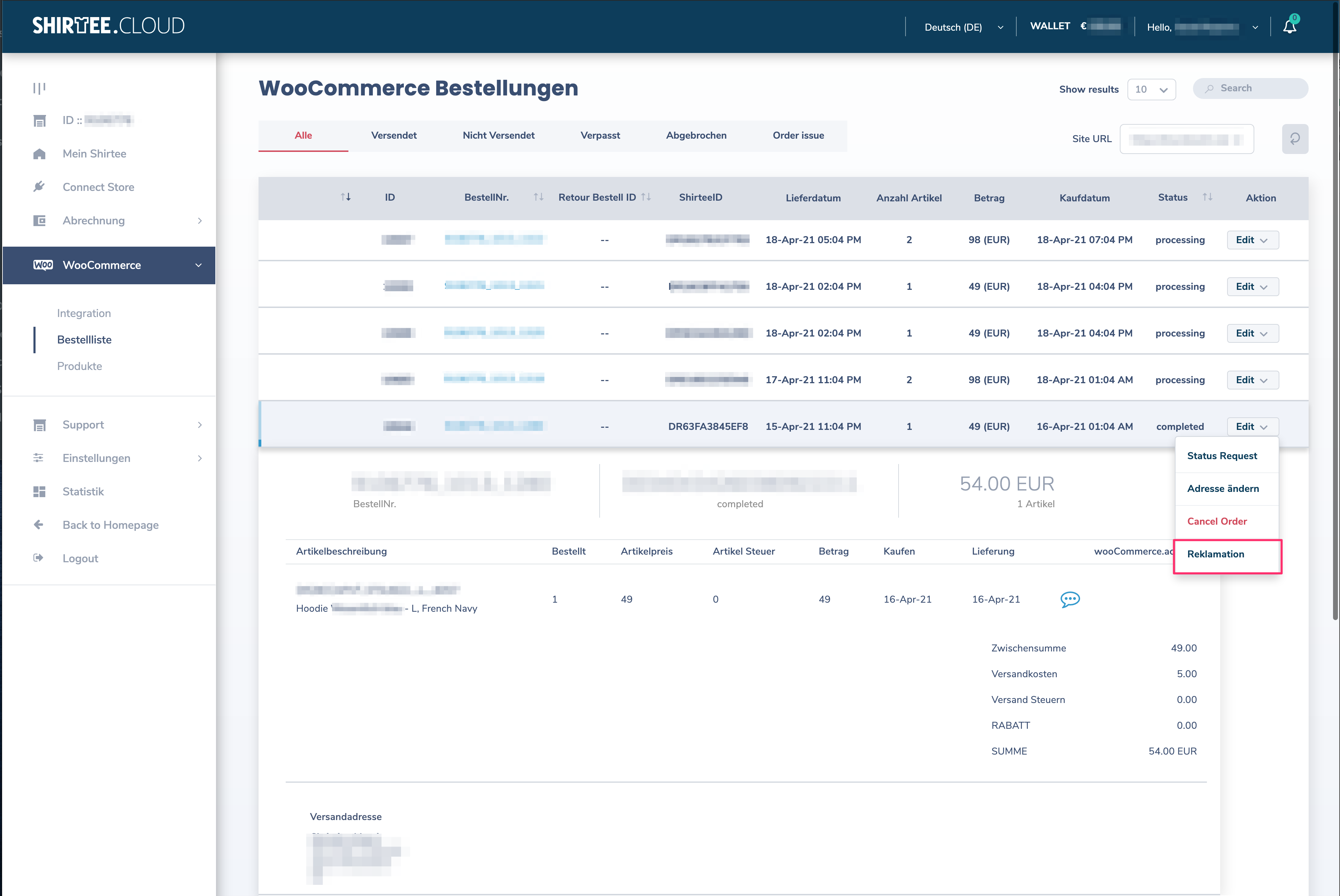Screen dimensions: 1340x896
Task: Click the Logout link
Action: click(80, 558)
